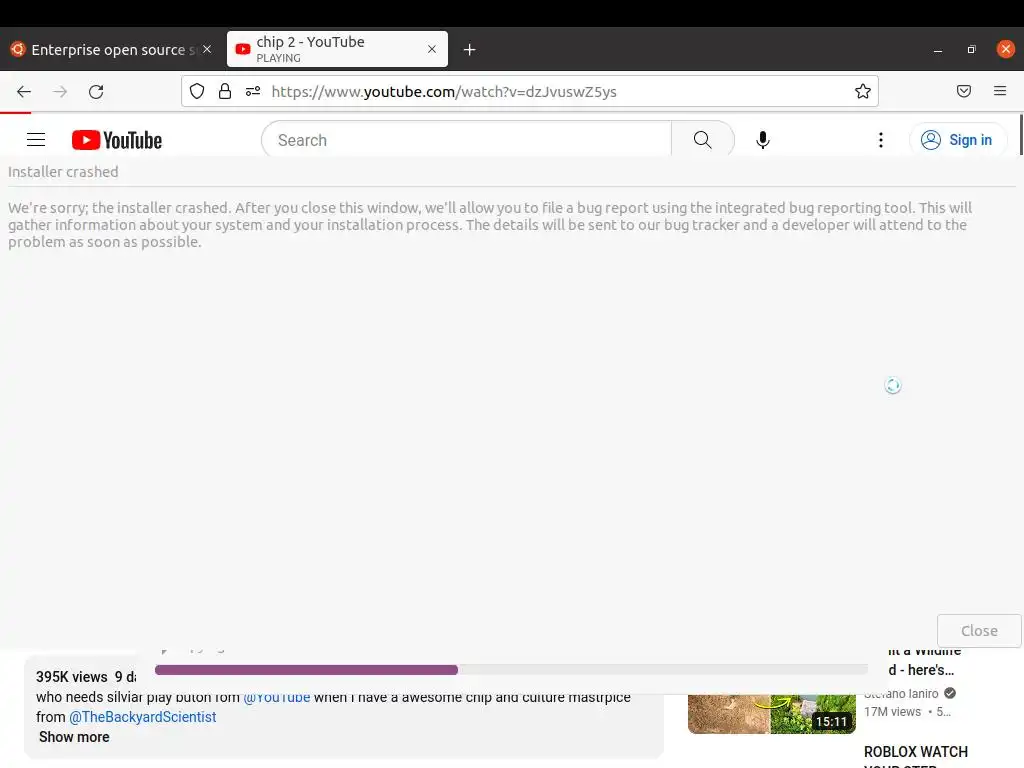Screen dimensions: 1024x768
Task: Close the Enterprise open source tab
Action: [x=207, y=49]
